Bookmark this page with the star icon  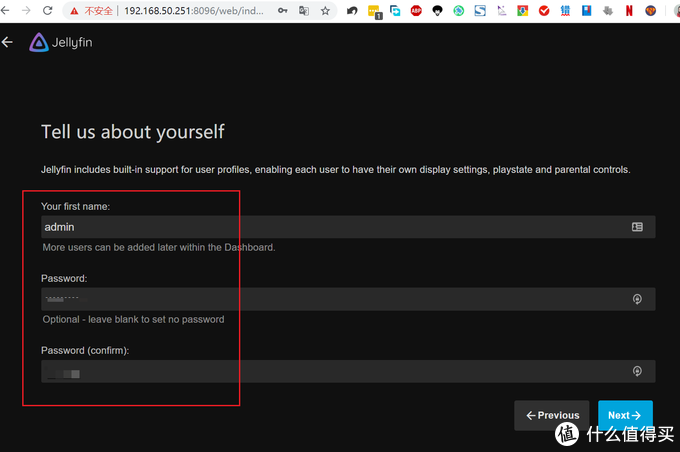[327, 12]
